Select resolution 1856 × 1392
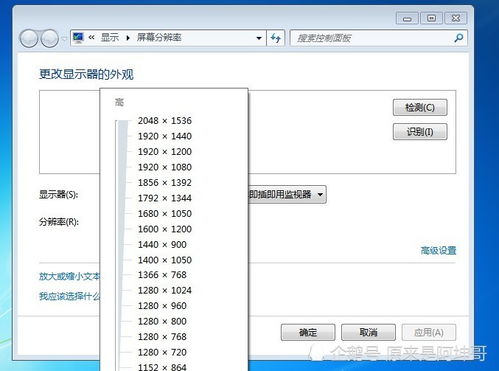The height and width of the screenshot is (371, 499). tap(165, 183)
